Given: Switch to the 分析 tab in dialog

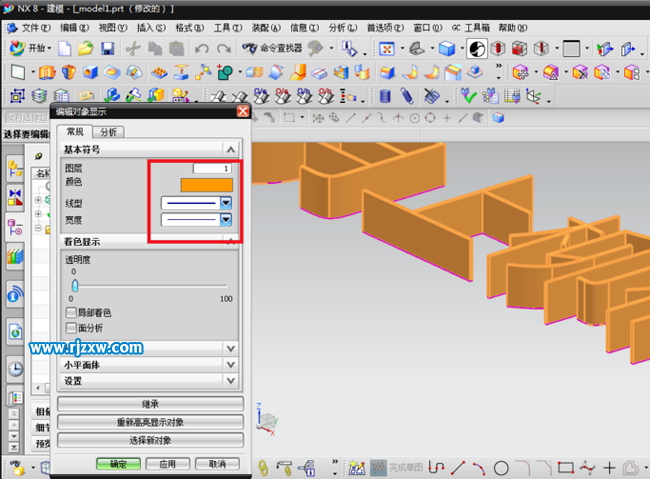Looking at the screenshot, I should coord(108,132).
